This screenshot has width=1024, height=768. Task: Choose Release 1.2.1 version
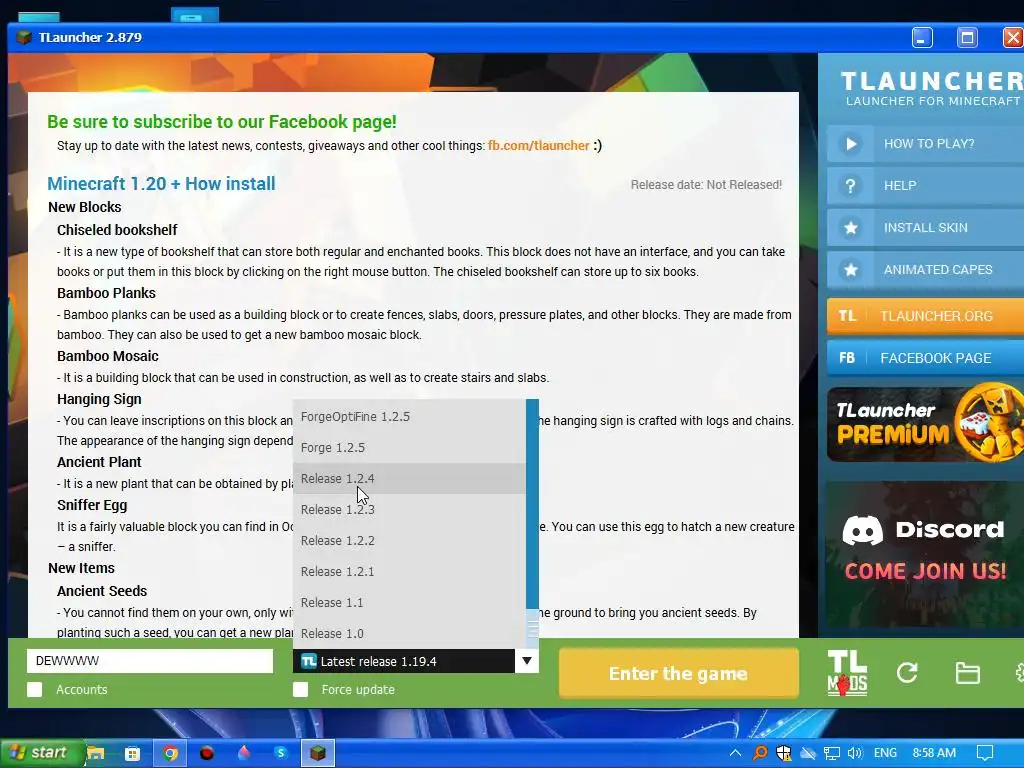click(409, 571)
